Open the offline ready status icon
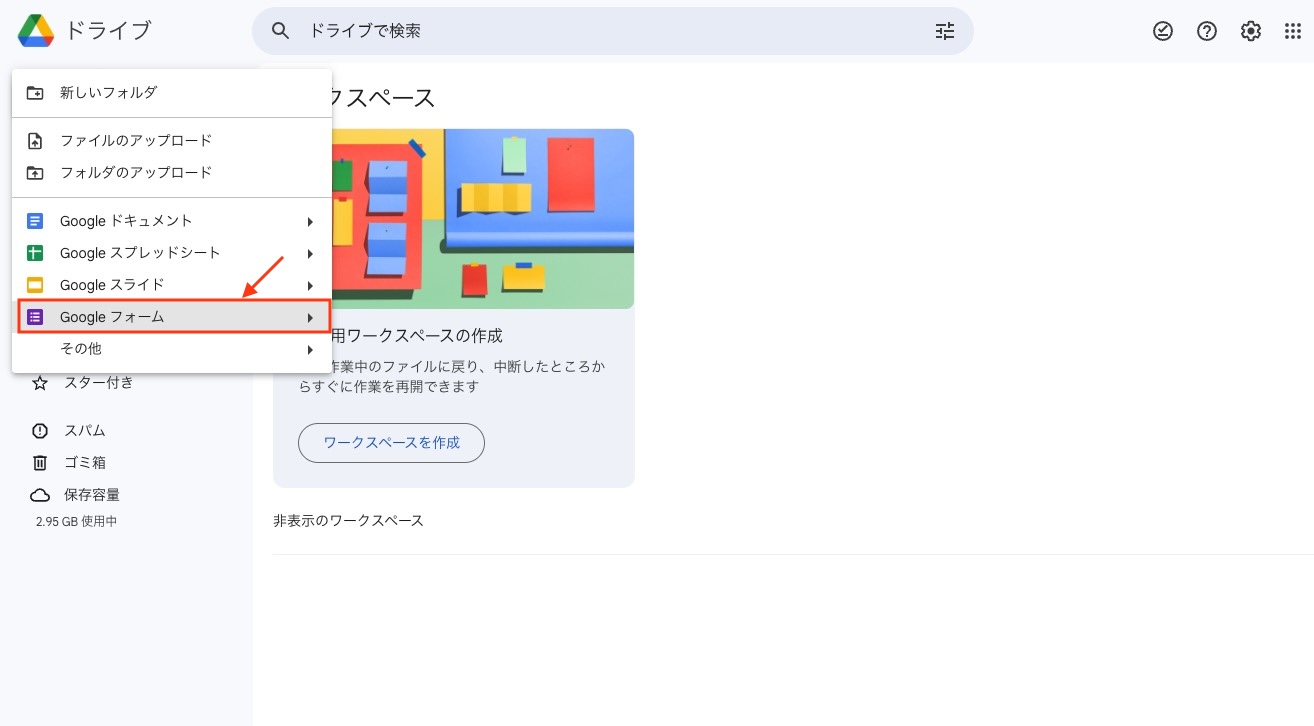This screenshot has width=1314, height=726. [x=1163, y=31]
